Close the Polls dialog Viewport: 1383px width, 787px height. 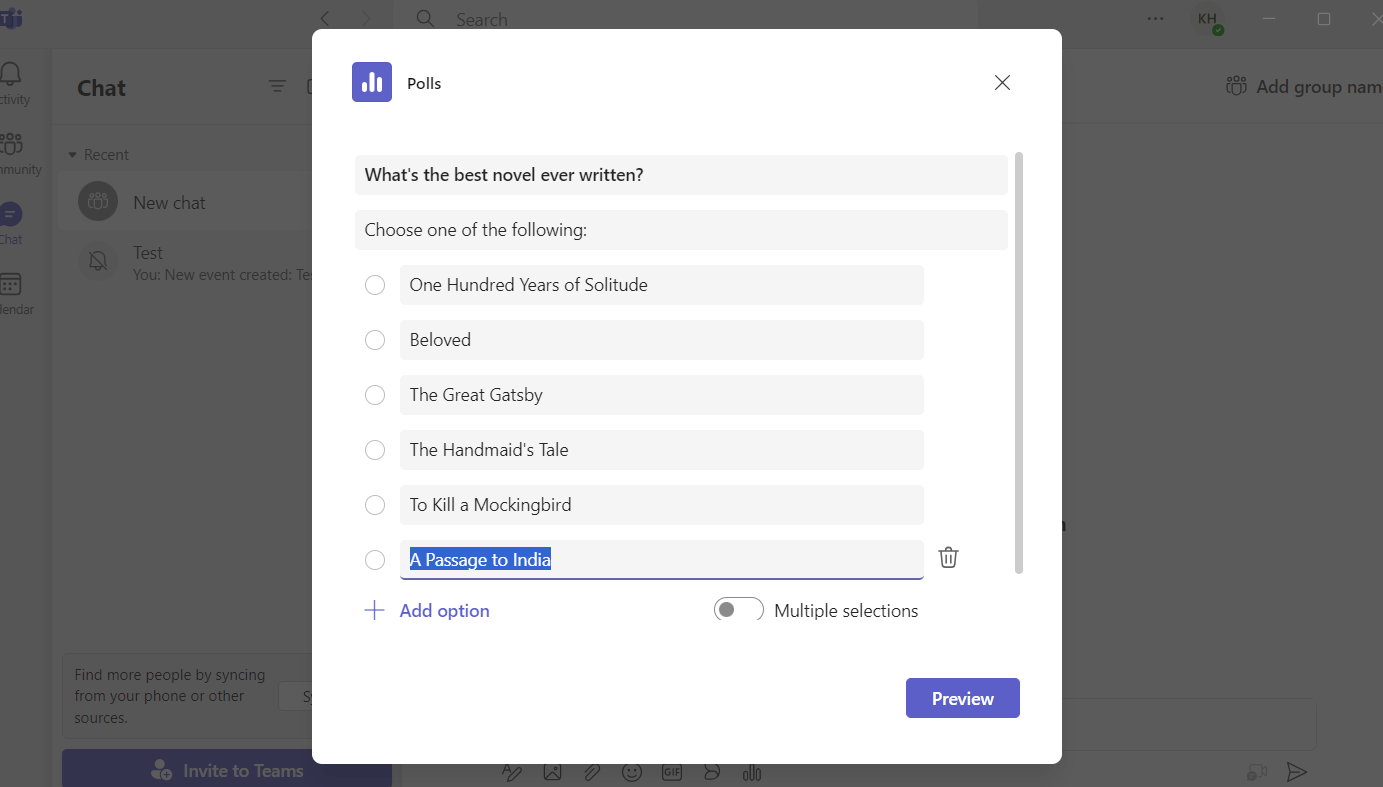coord(1002,83)
